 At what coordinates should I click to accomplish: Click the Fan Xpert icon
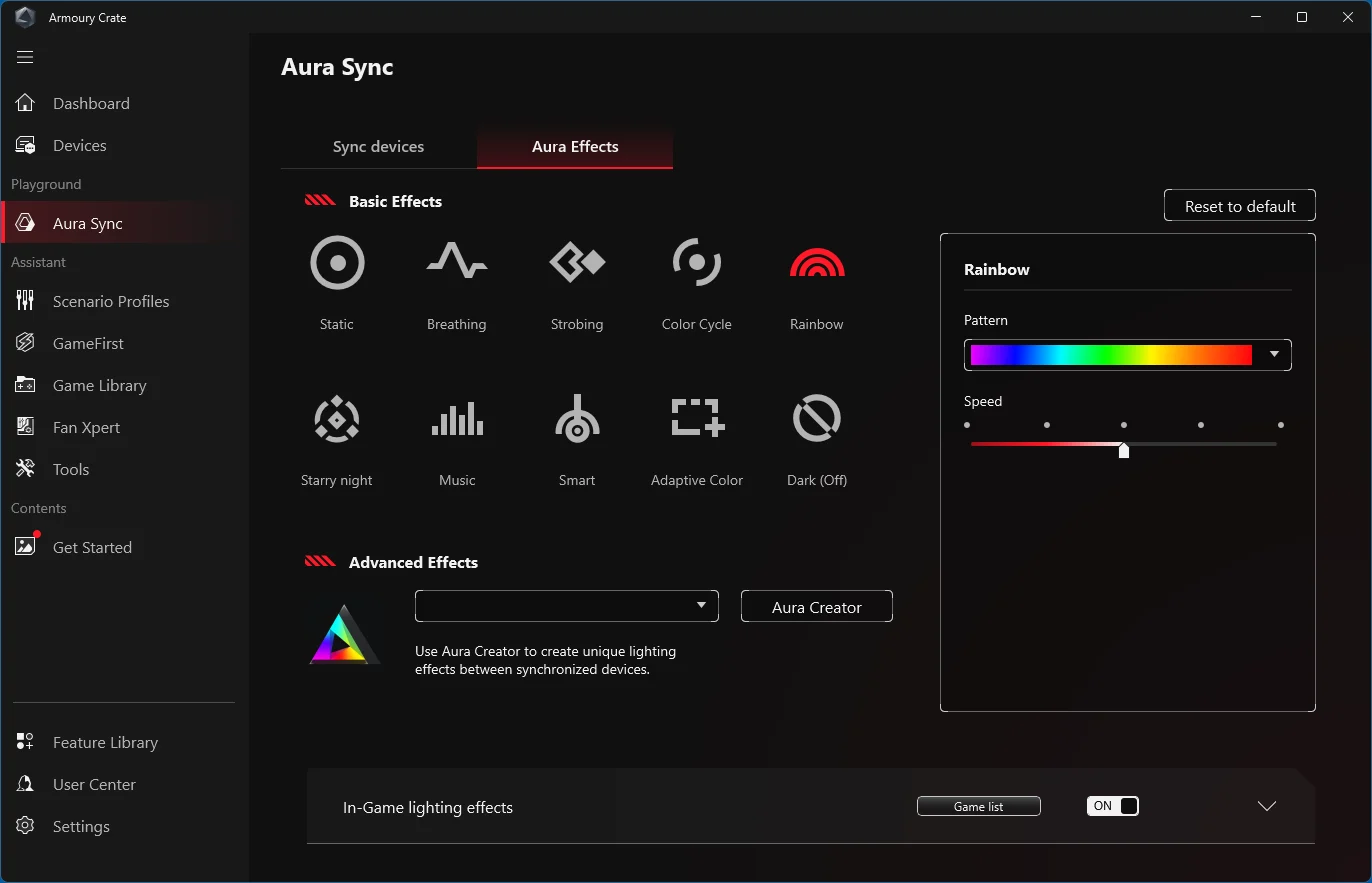25,427
